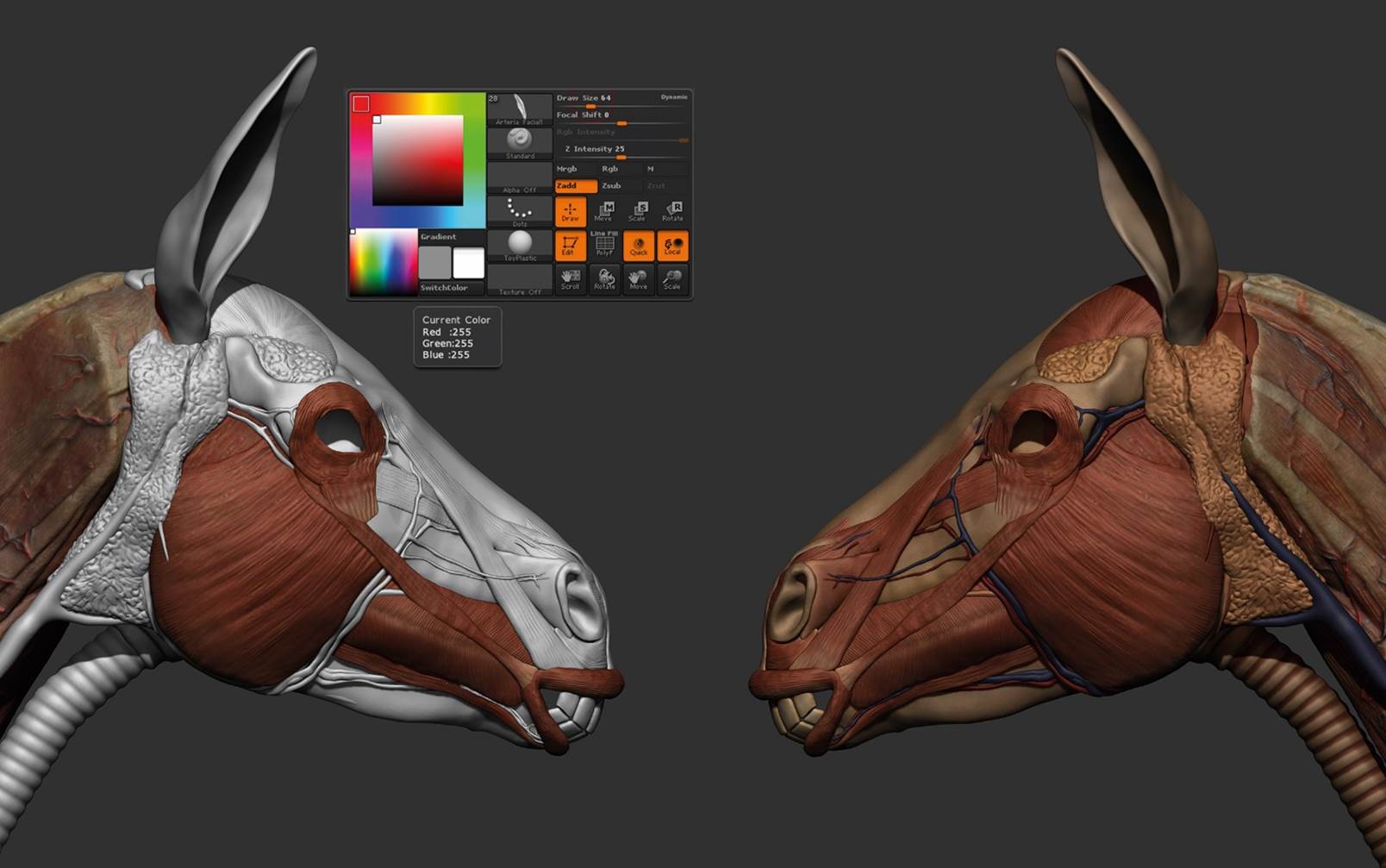Enable Zsub sculpting mode

(612, 185)
